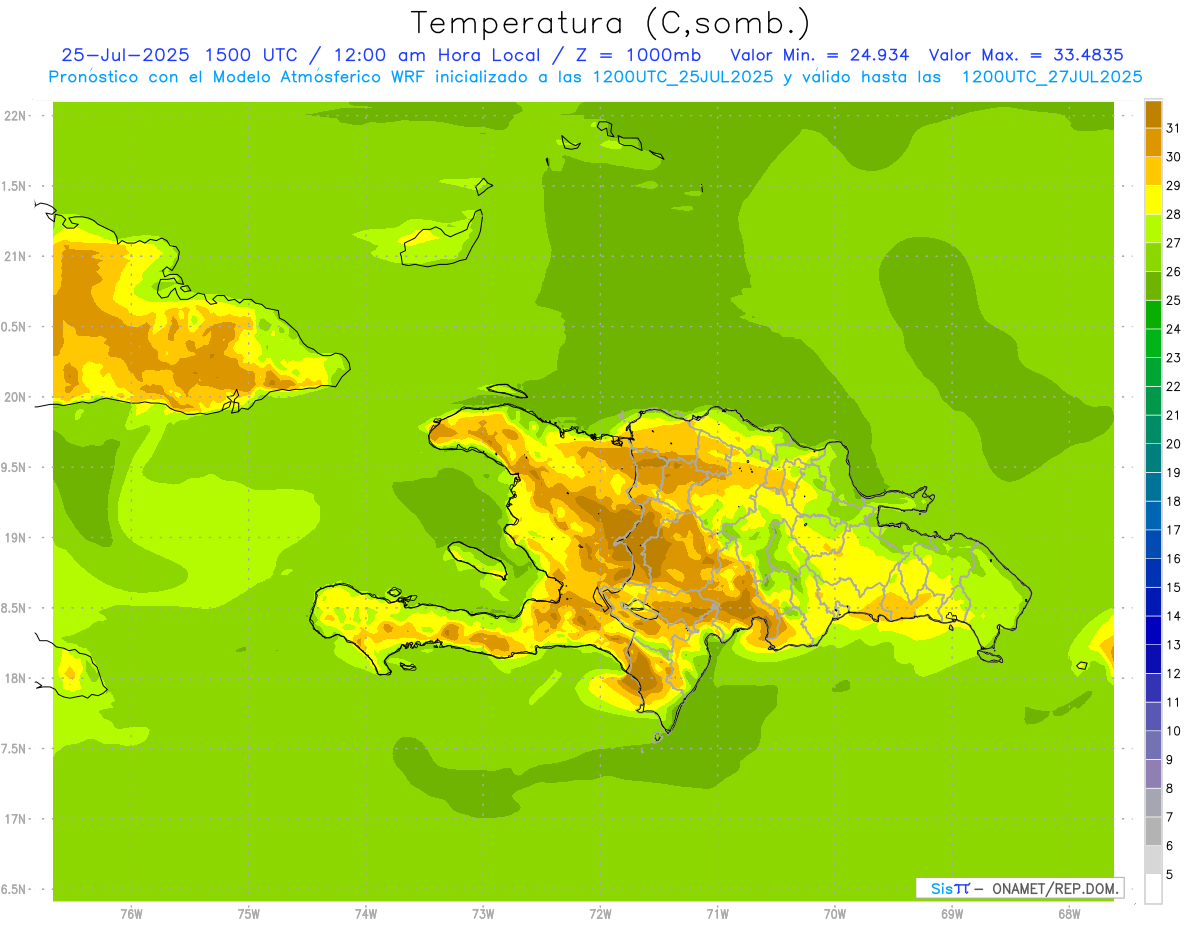Click the '26' value on the color scale
This screenshot has width=1200, height=927.
pos(1173,271)
